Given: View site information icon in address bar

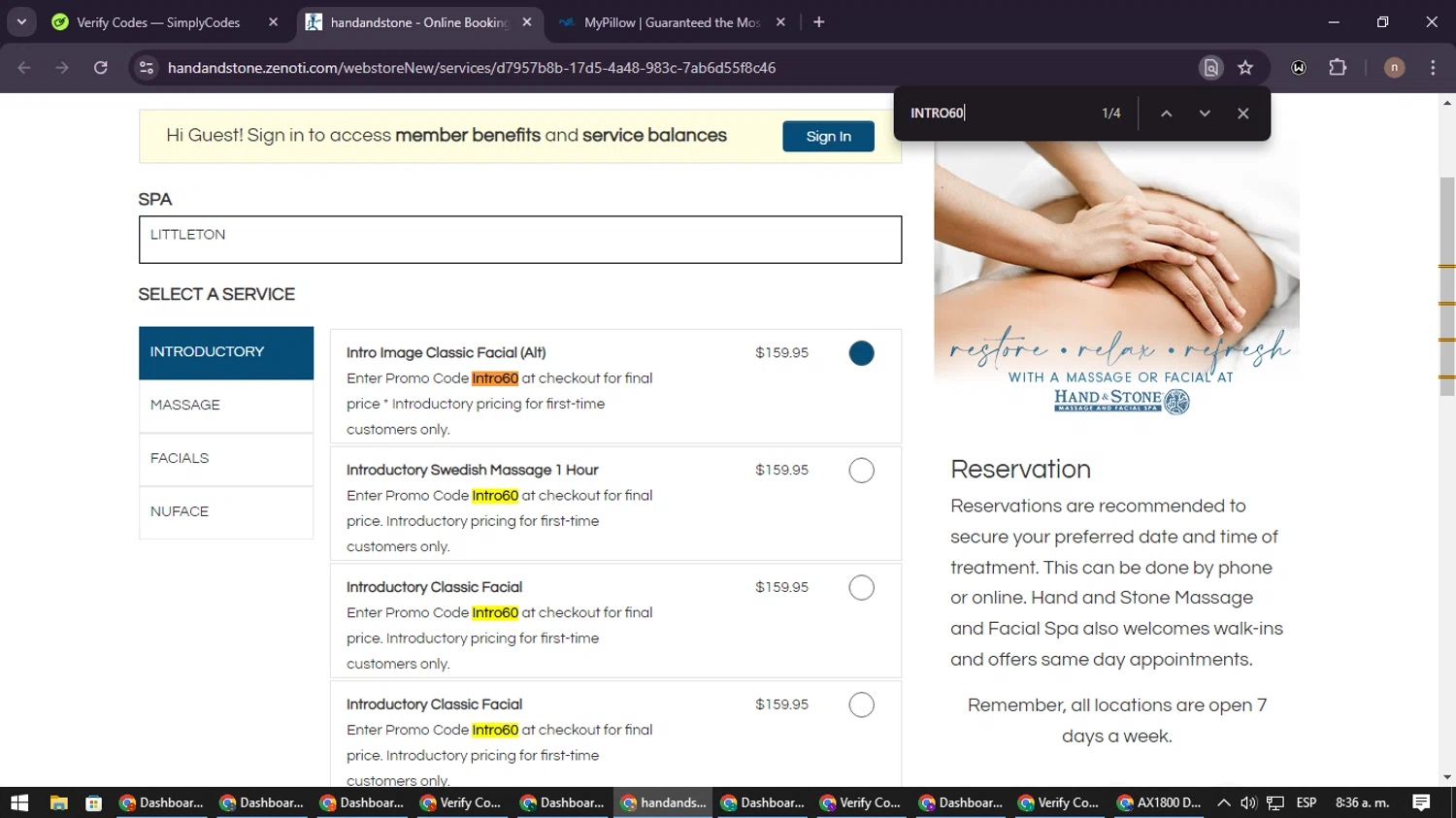Looking at the screenshot, I should click(147, 68).
